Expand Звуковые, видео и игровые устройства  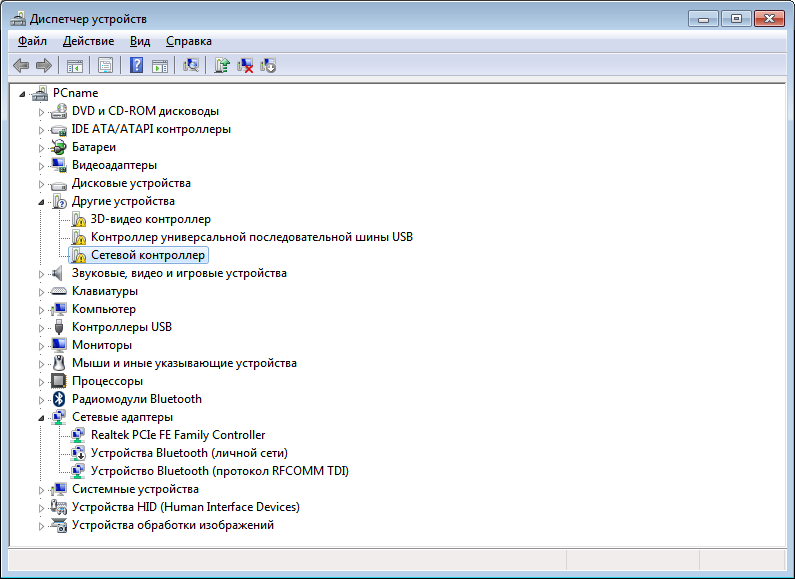42,274
